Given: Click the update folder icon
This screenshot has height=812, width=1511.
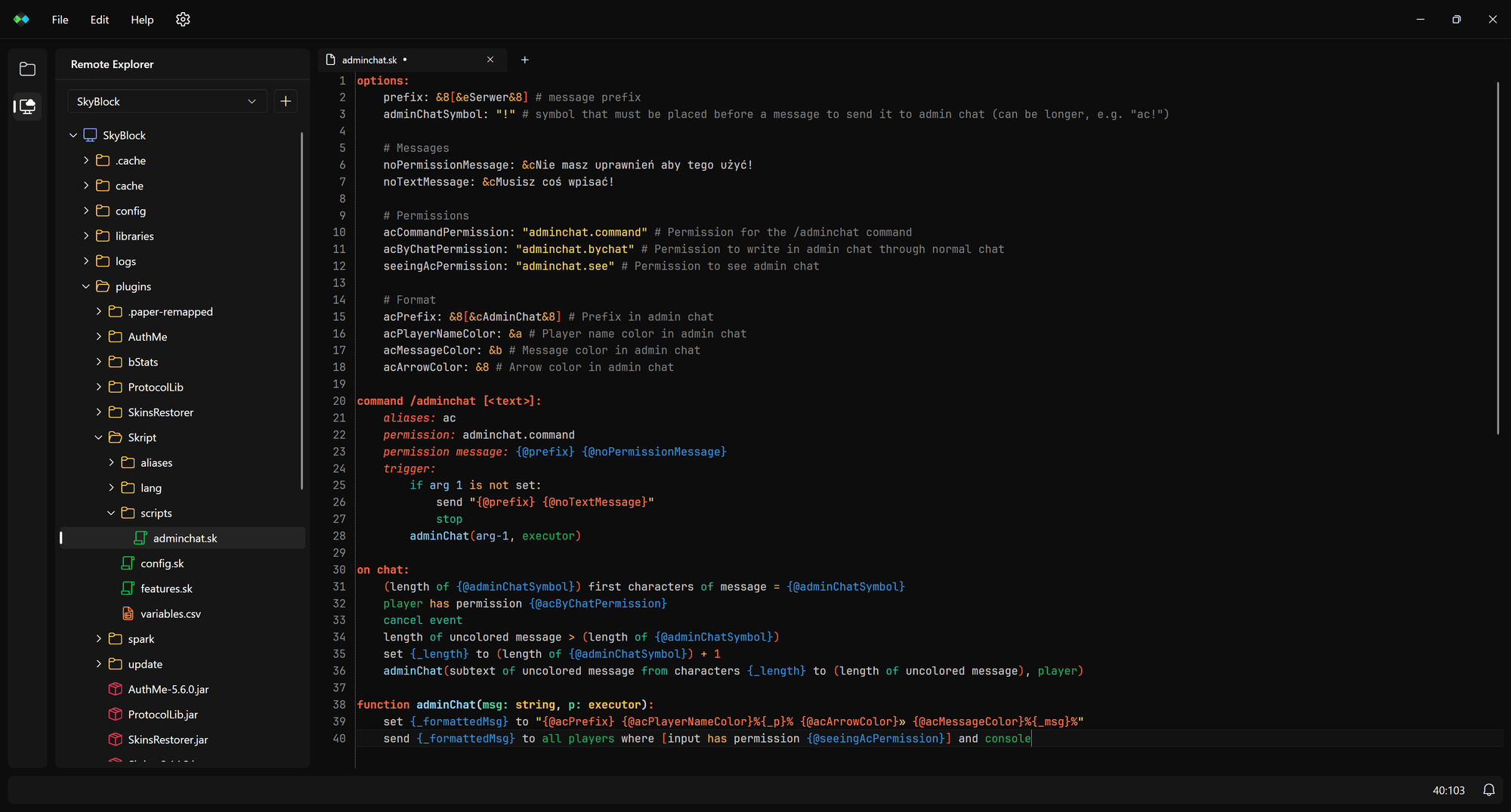Looking at the screenshot, I should (x=115, y=664).
